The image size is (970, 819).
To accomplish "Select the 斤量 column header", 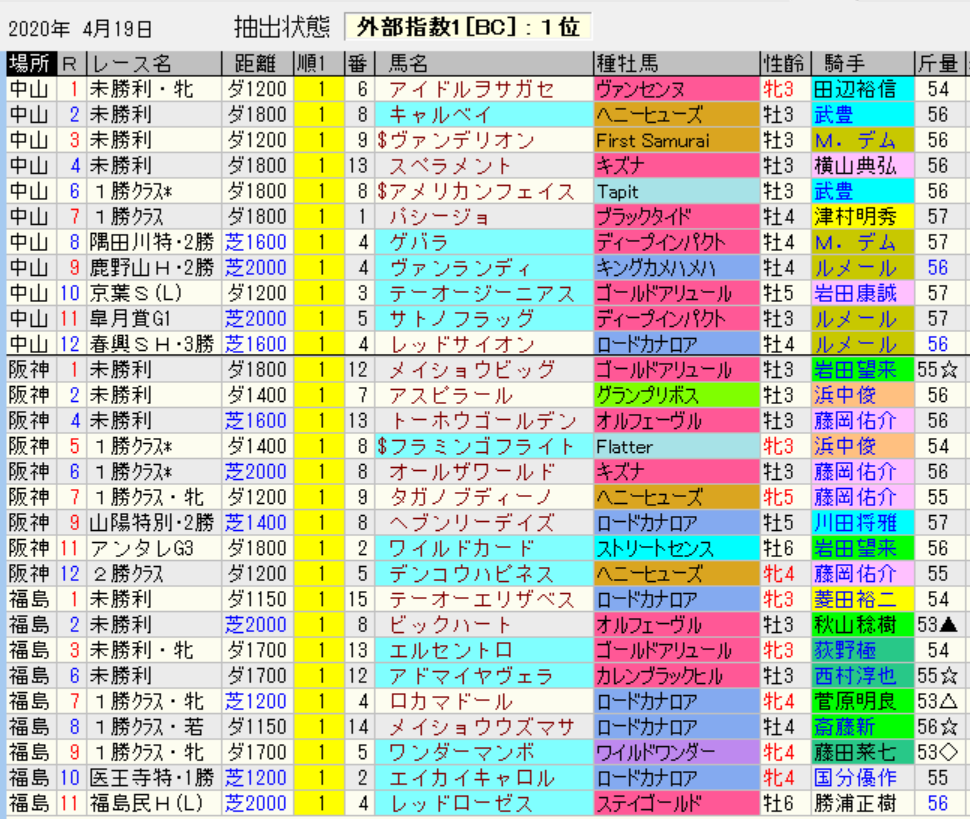I will [x=938, y=64].
